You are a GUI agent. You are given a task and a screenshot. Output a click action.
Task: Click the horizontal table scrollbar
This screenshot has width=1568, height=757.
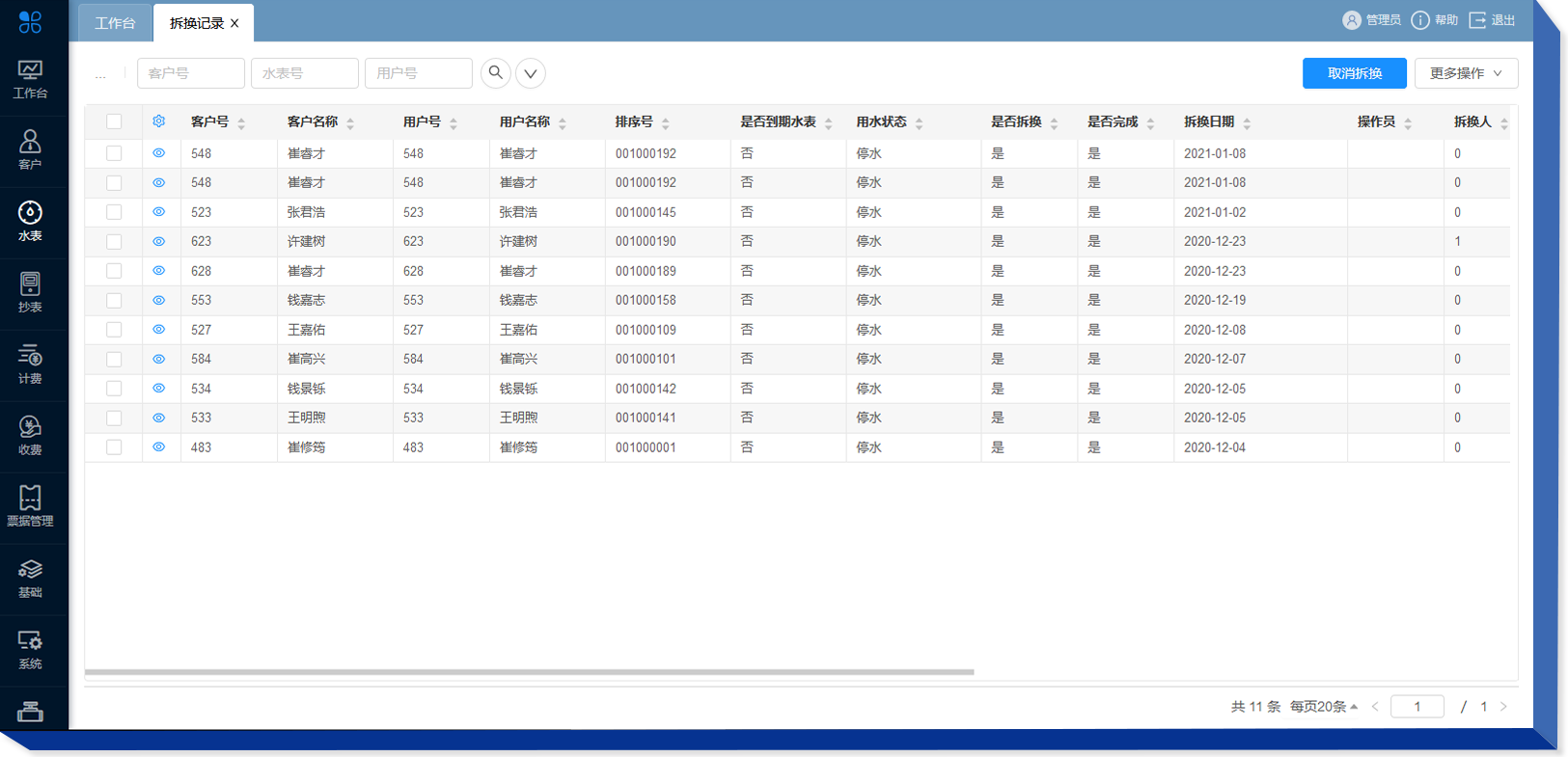(x=530, y=671)
